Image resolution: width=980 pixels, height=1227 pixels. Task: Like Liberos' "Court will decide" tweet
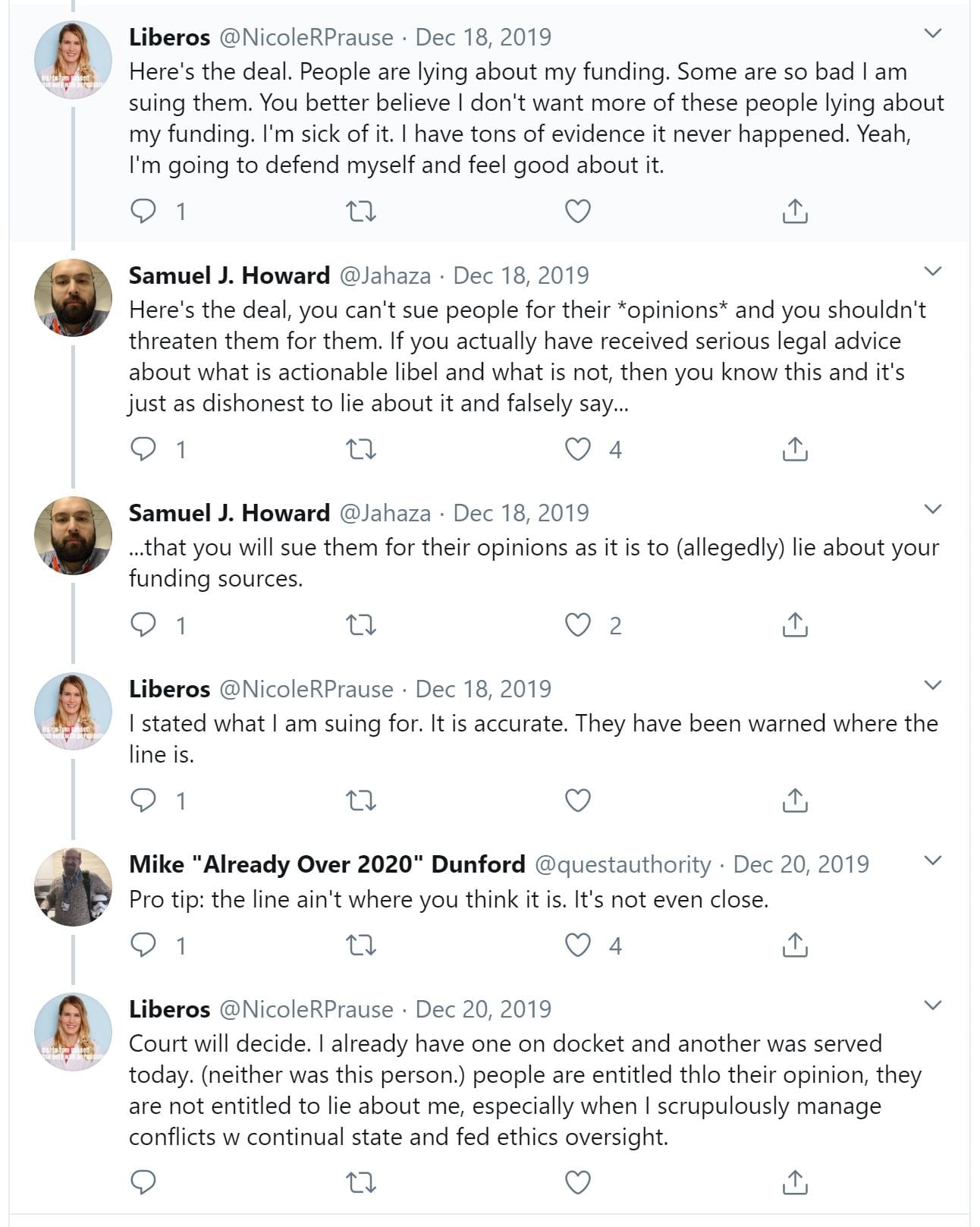pyautogui.click(x=578, y=1182)
